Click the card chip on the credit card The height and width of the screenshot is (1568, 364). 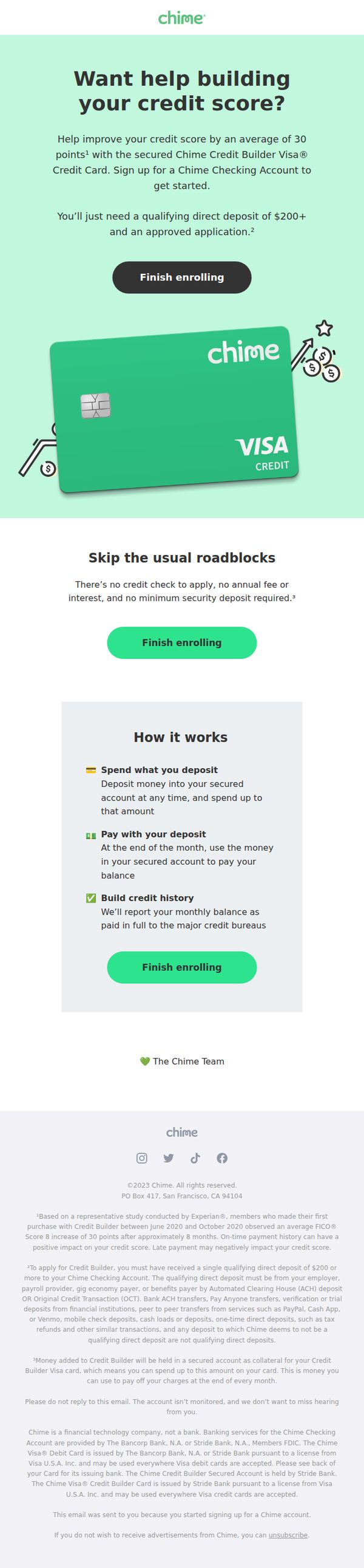(x=95, y=406)
